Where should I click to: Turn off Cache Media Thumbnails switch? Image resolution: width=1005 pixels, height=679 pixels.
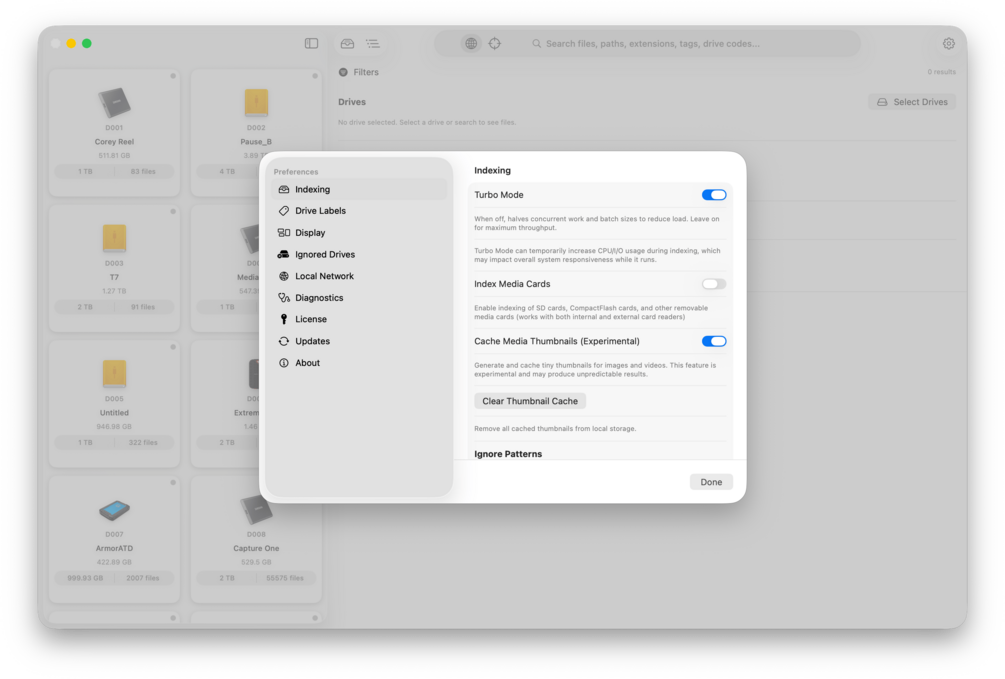[x=713, y=341]
